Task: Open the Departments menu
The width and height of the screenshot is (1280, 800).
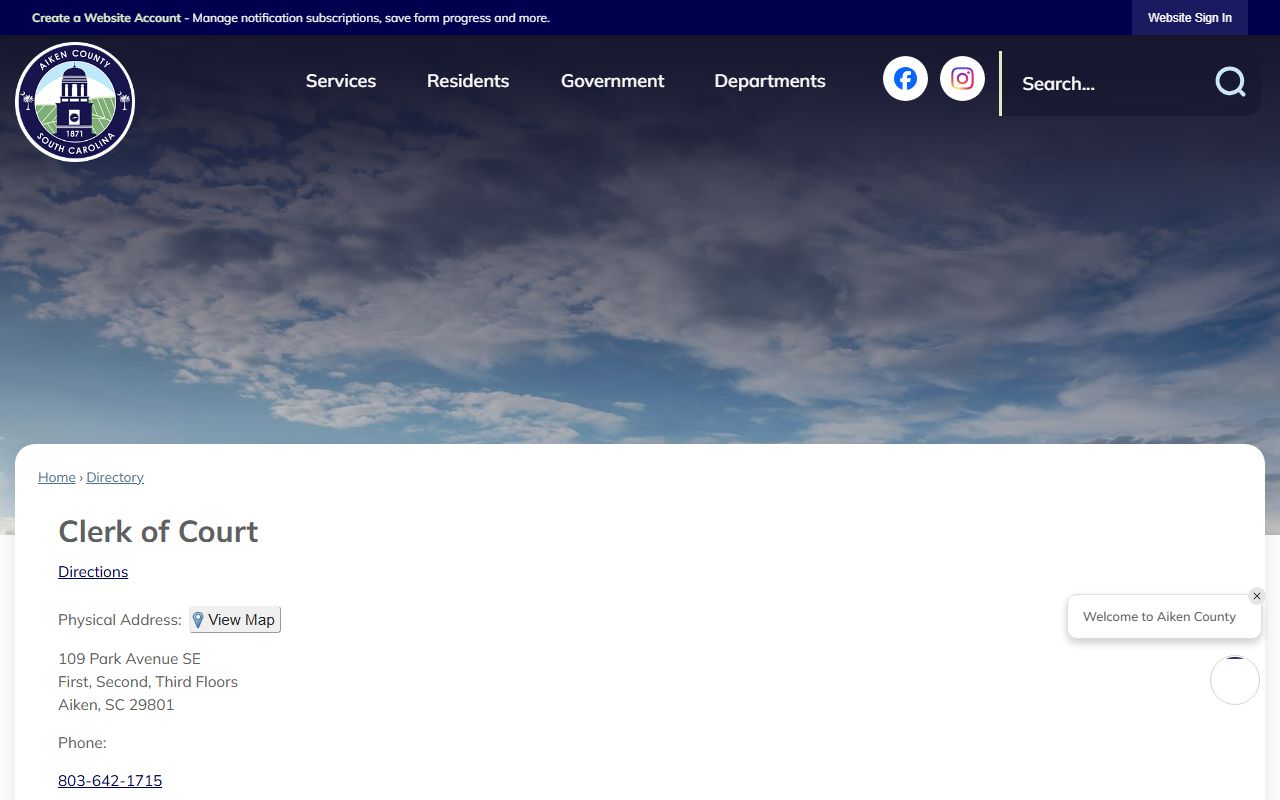Action: pos(770,81)
